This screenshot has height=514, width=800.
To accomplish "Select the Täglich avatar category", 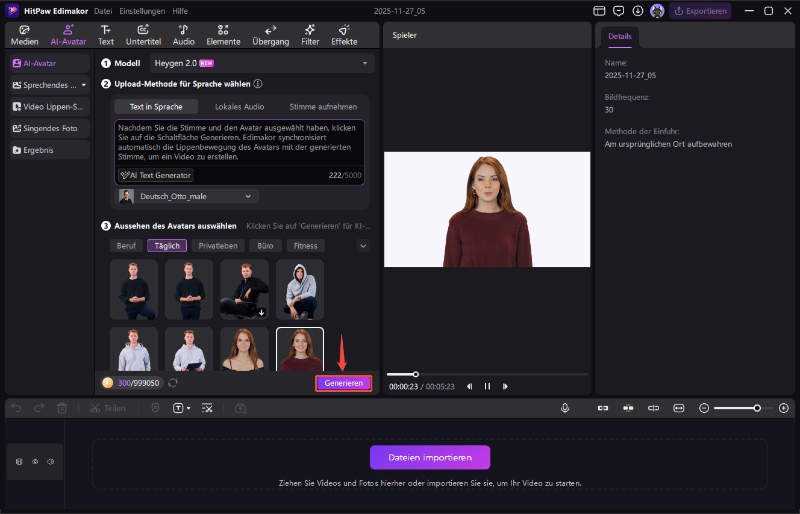I will pos(167,246).
